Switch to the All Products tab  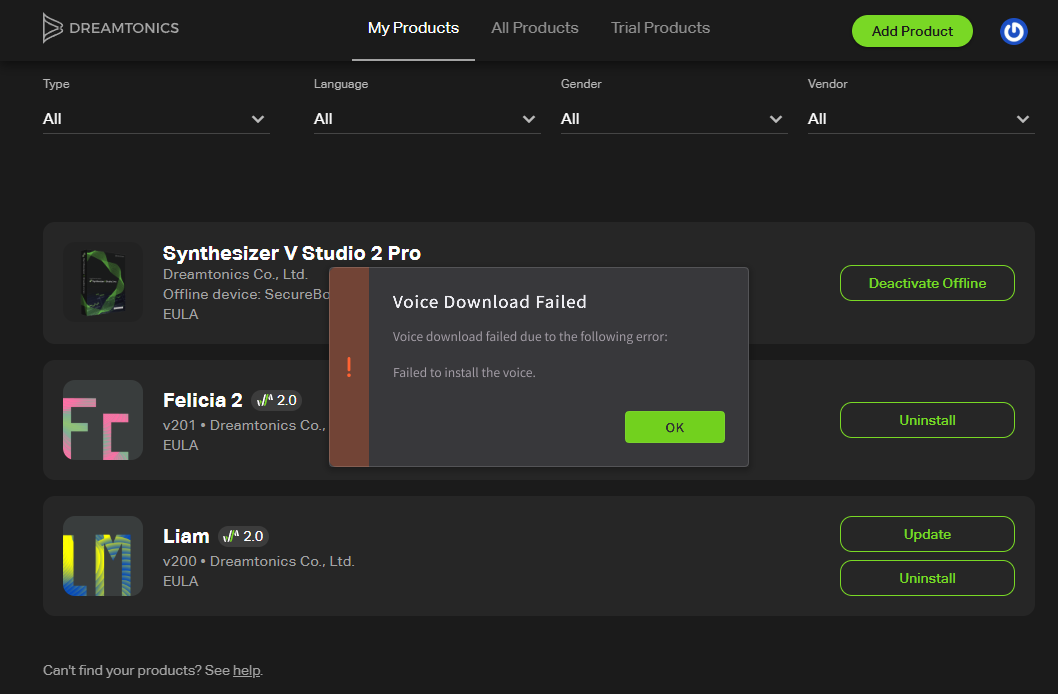point(534,28)
